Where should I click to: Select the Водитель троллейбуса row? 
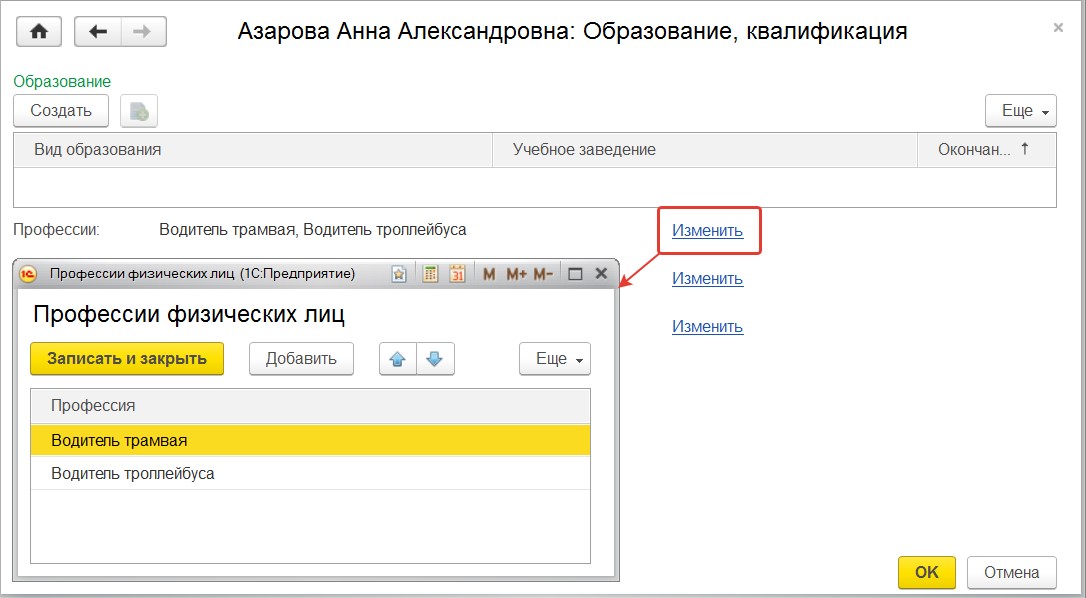click(x=310, y=474)
